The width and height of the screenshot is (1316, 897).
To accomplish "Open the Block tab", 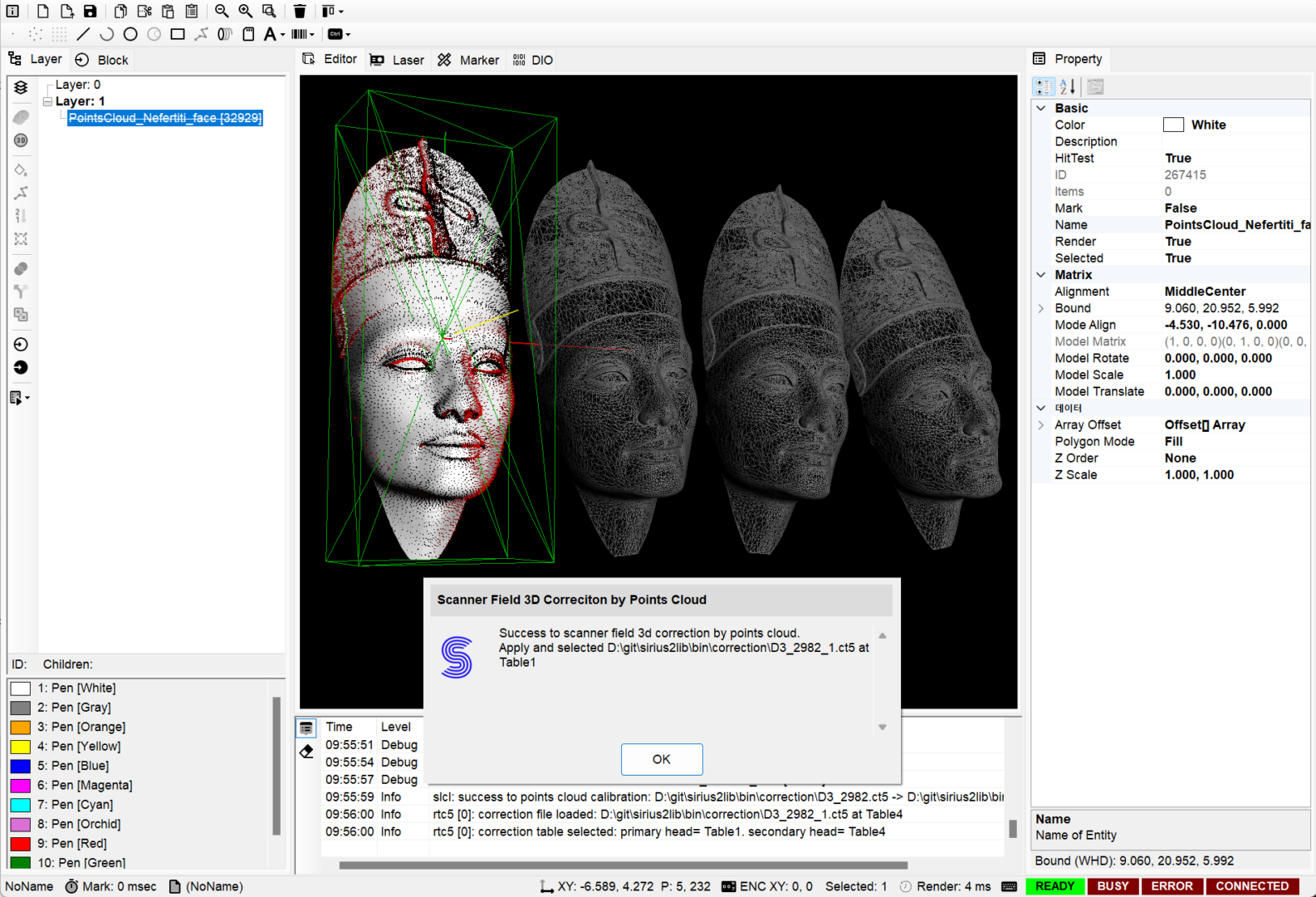I will (x=102, y=60).
